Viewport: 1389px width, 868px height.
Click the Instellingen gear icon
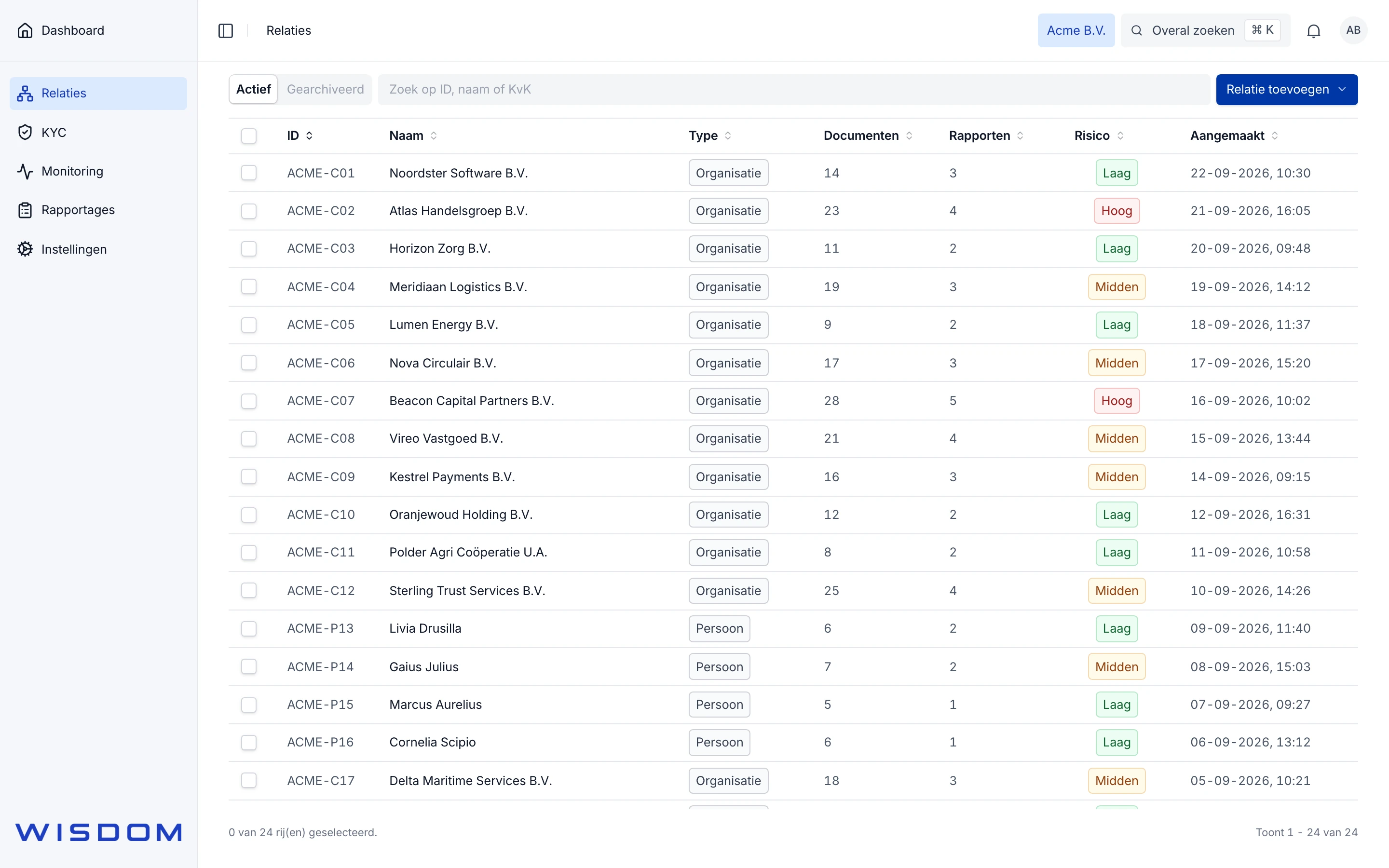(25, 249)
